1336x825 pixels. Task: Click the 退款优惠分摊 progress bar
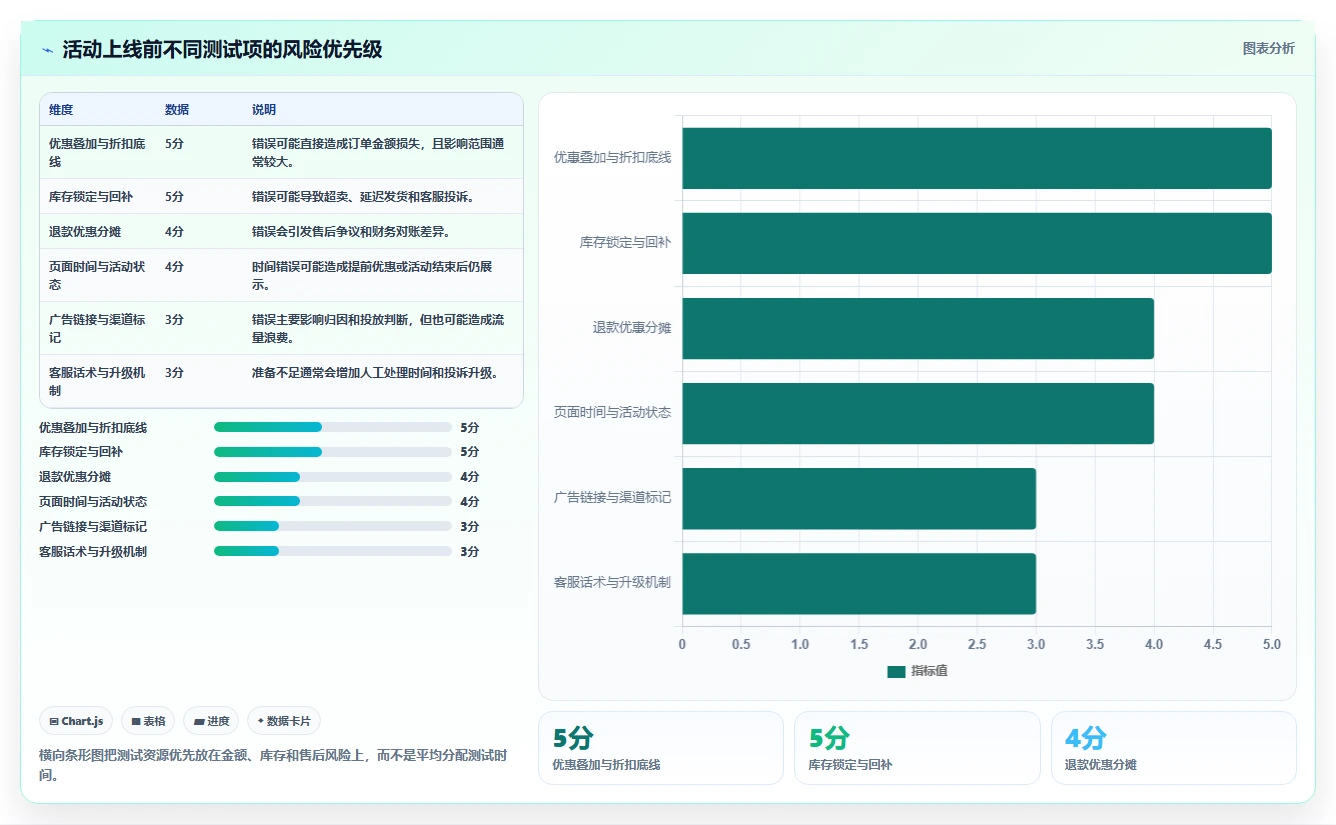coord(333,477)
